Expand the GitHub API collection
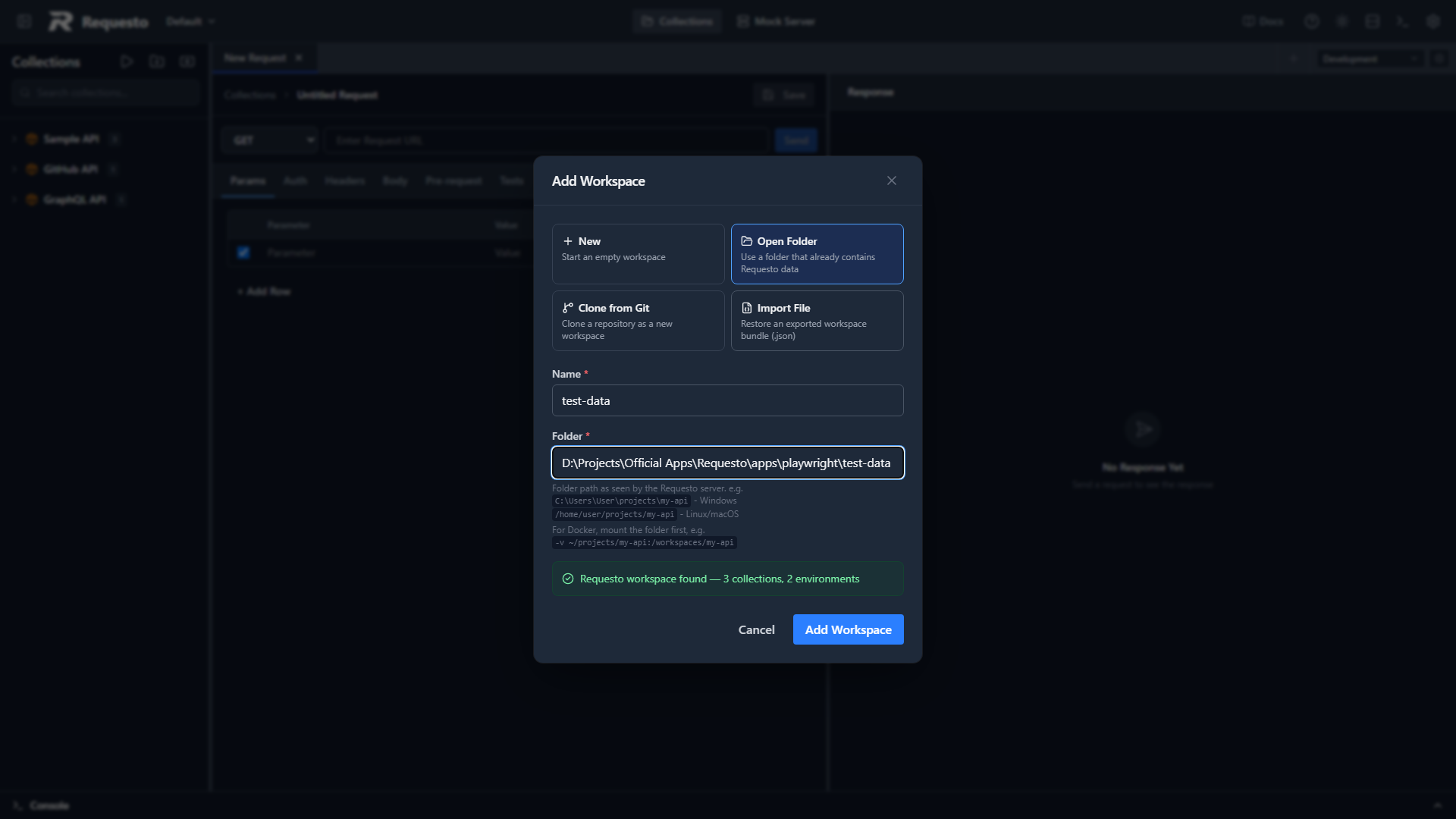The width and height of the screenshot is (1456, 819). tap(14, 169)
